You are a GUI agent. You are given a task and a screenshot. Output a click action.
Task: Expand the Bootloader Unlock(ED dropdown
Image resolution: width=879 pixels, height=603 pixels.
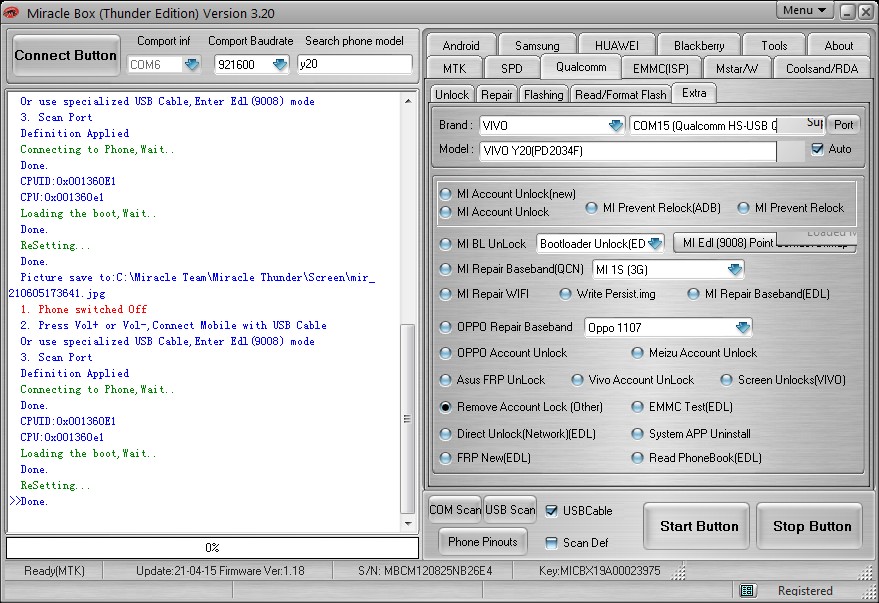coord(655,243)
